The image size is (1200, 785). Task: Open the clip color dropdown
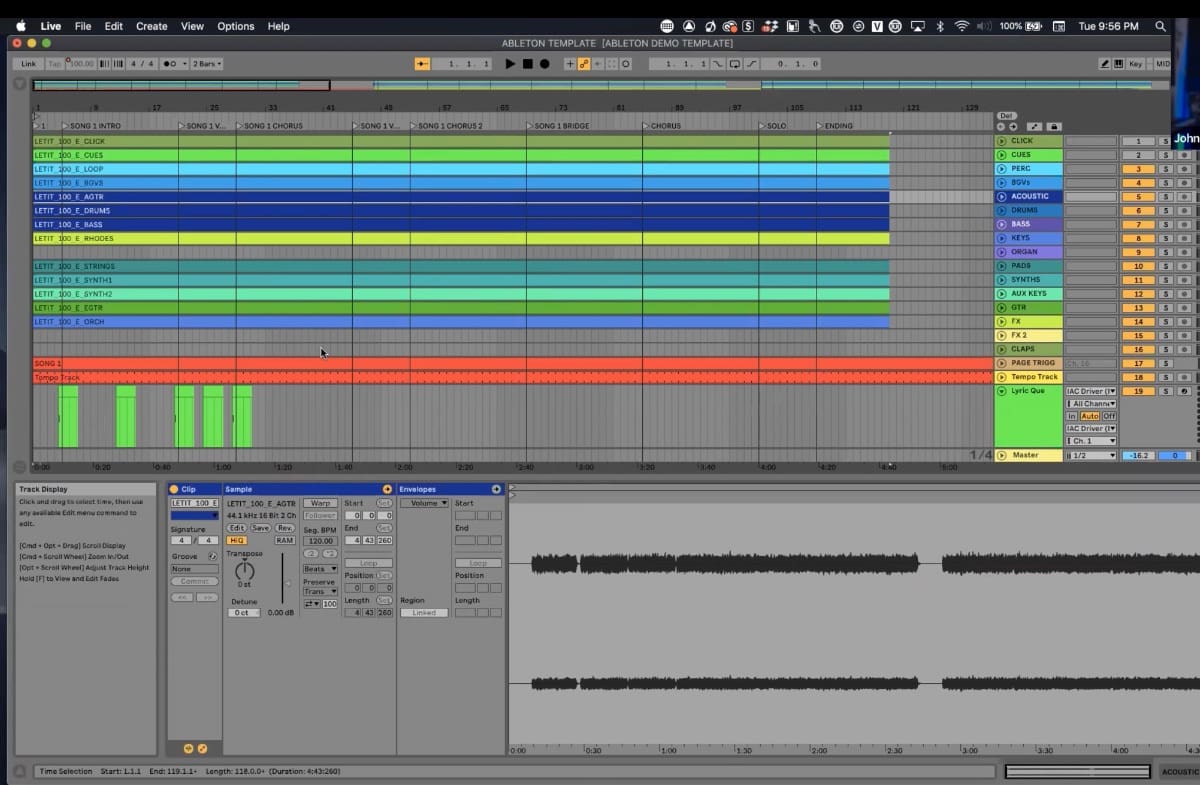pyautogui.click(x=194, y=516)
